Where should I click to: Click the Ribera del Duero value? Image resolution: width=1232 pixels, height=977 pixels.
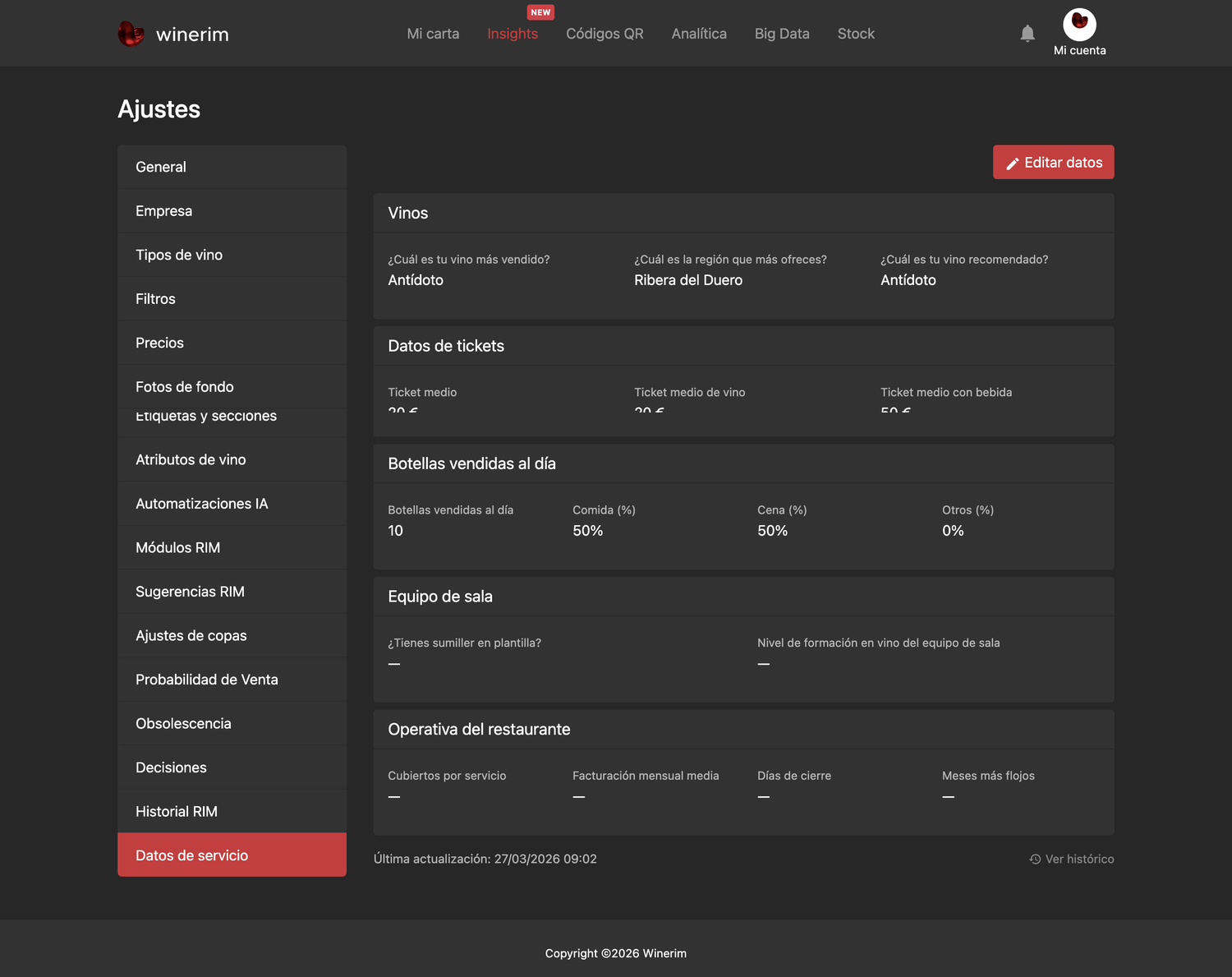[x=688, y=280]
